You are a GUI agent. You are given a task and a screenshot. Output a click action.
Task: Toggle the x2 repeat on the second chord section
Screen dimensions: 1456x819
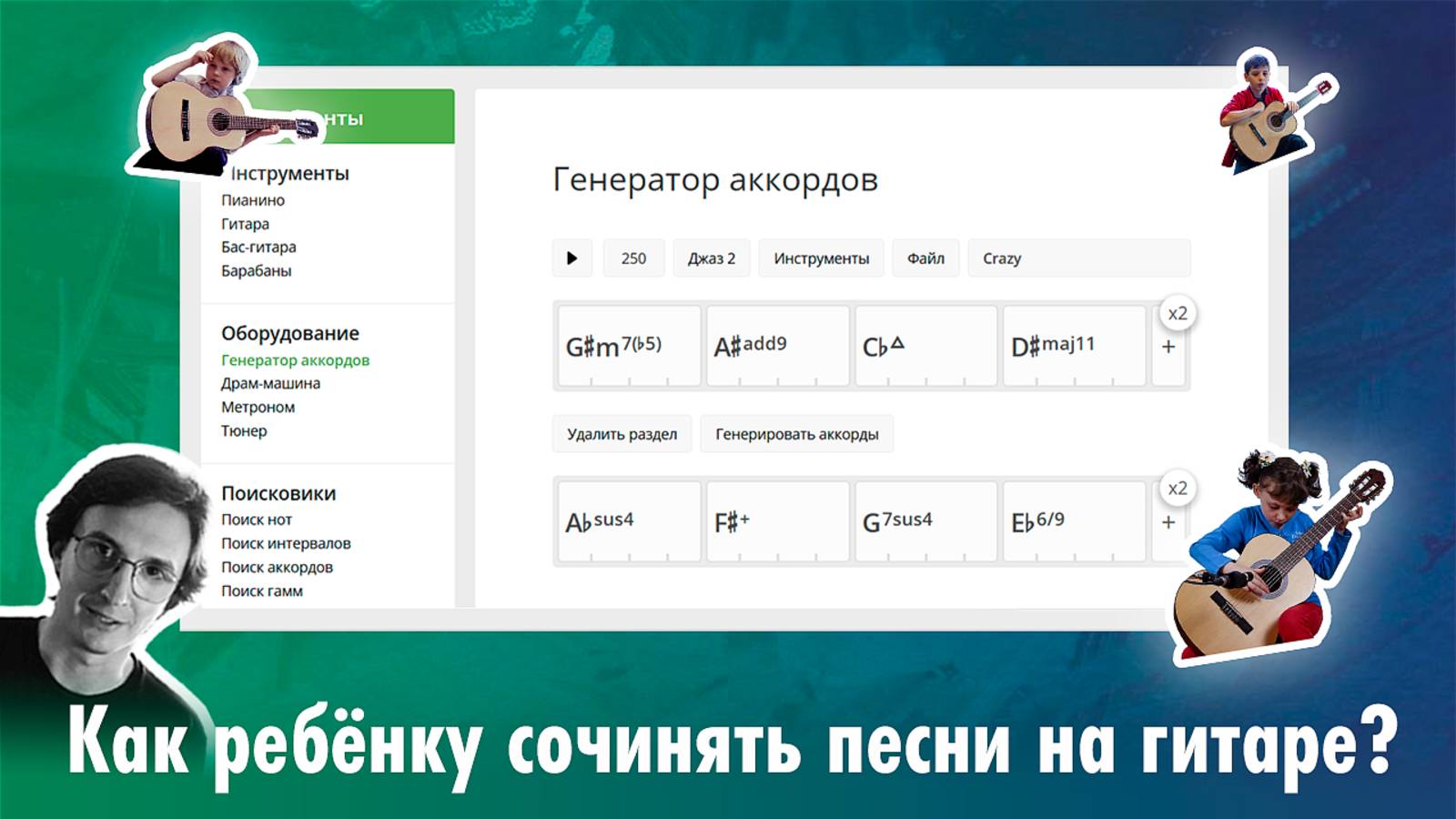[1177, 488]
